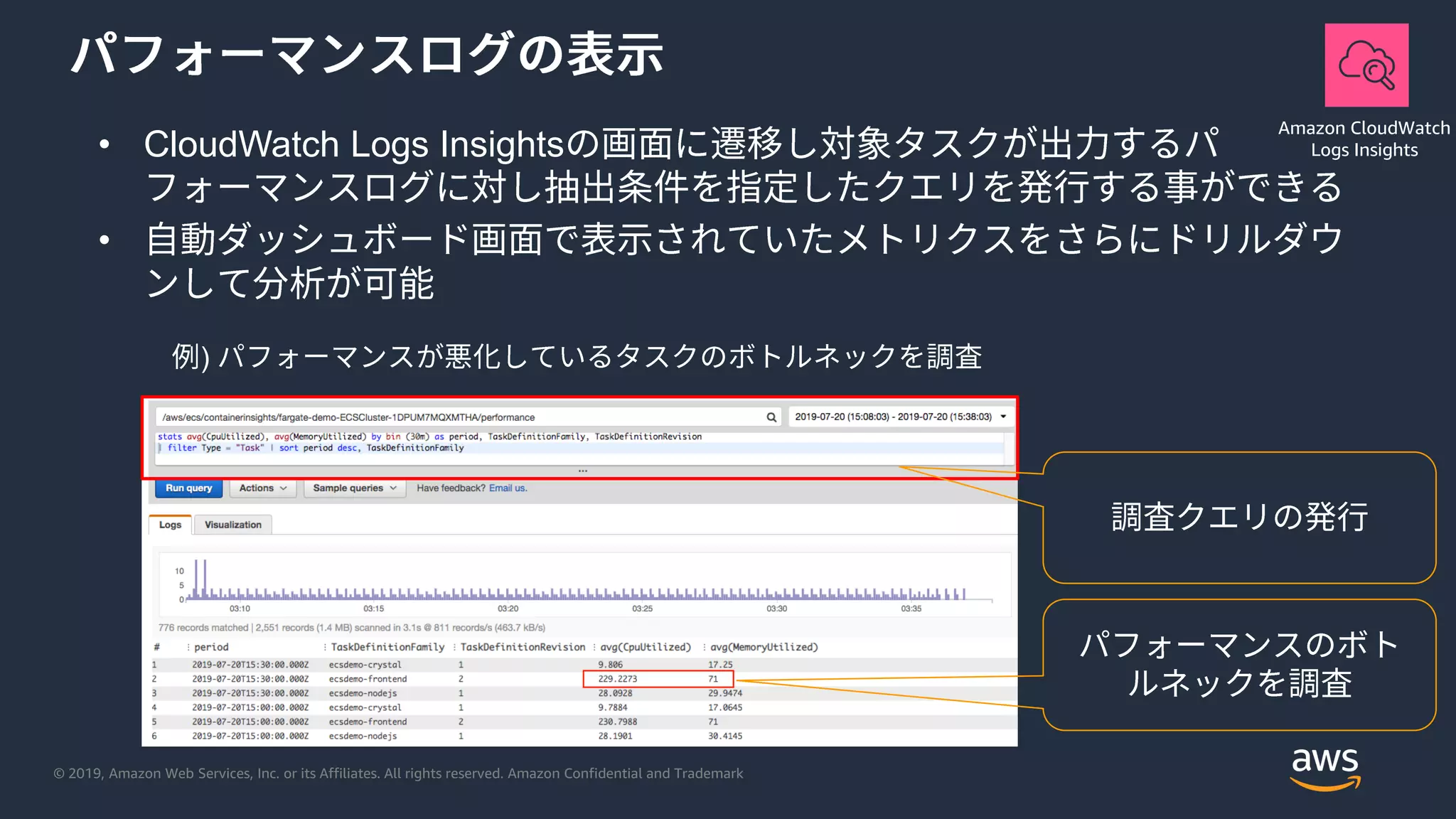Click the Amazon CloudWatch Logs Insights icon
The image size is (1456, 819).
1366,65
